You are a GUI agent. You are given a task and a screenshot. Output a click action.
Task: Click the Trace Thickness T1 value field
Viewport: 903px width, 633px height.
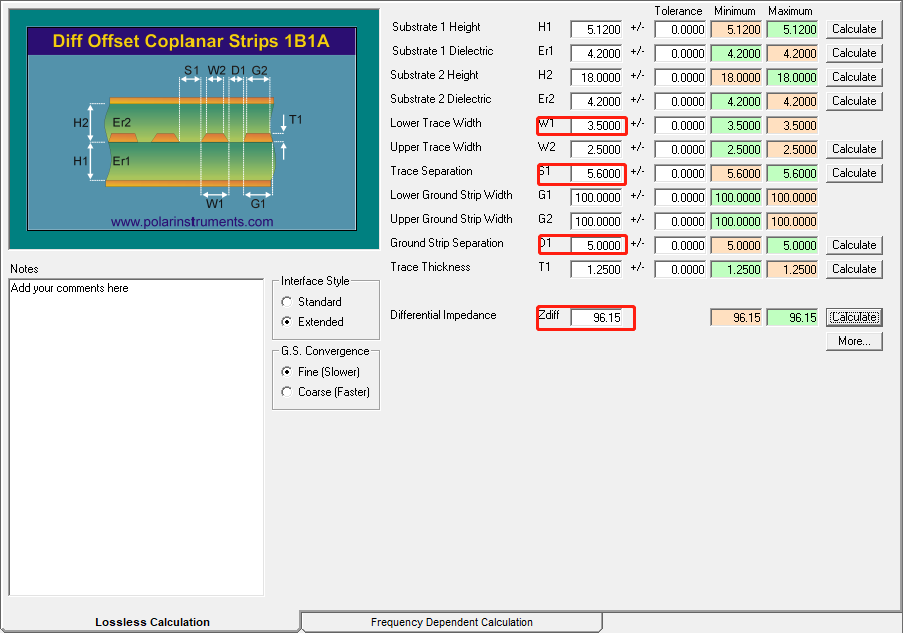(x=596, y=270)
